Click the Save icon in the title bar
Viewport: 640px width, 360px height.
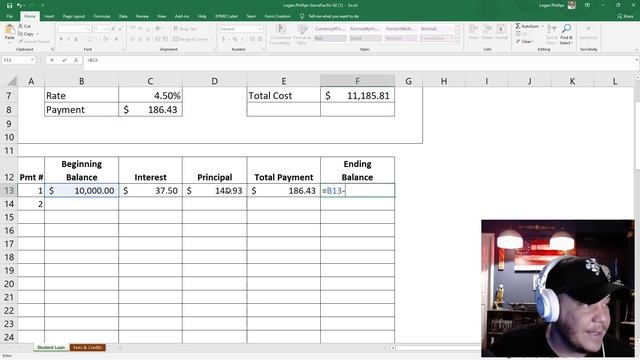click(x=9, y=5)
